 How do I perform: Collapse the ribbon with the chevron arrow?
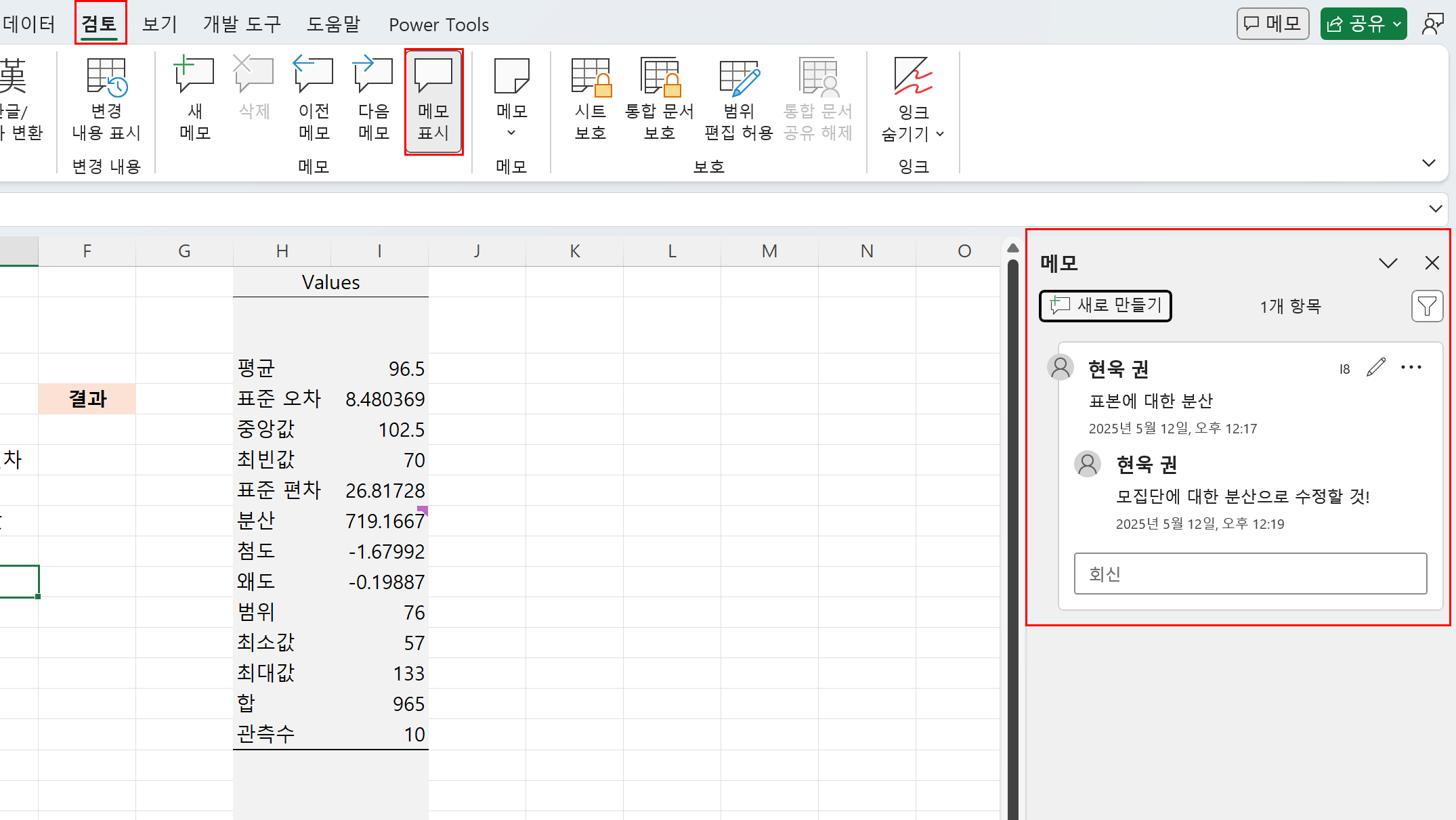pyautogui.click(x=1428, y=163)
